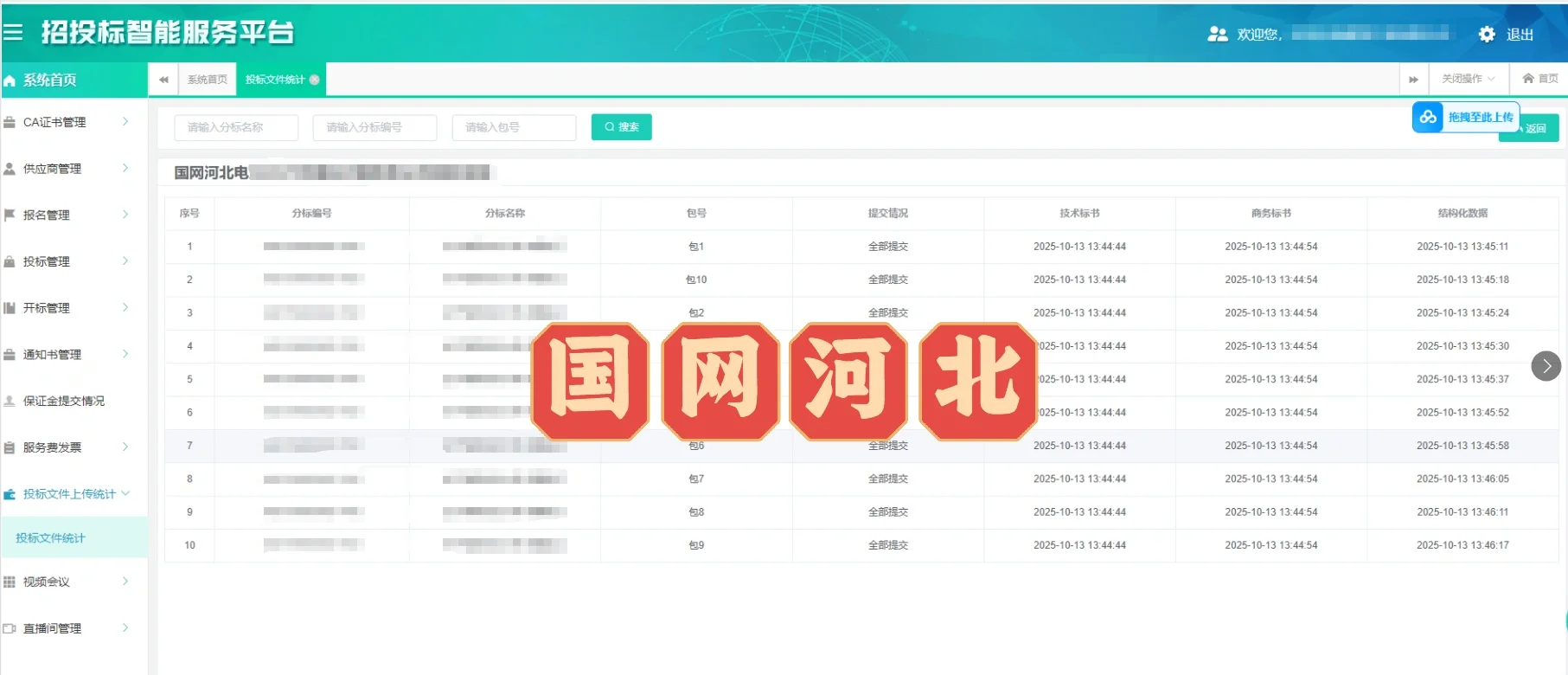Click the 商务标书 column header

[1271, 213]
